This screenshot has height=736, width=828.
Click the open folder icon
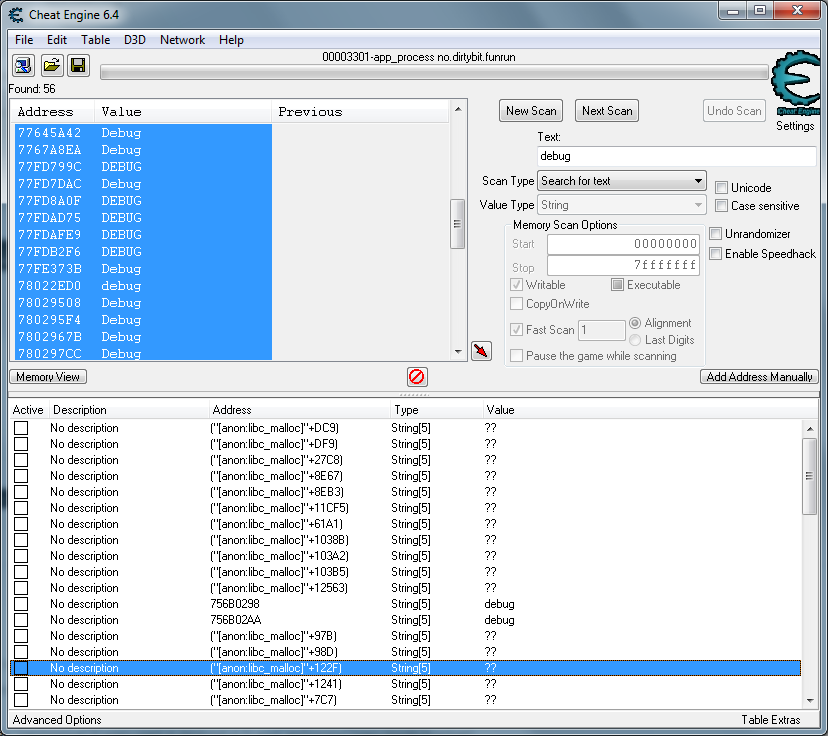pyautogui.click(x=51, y=65)
